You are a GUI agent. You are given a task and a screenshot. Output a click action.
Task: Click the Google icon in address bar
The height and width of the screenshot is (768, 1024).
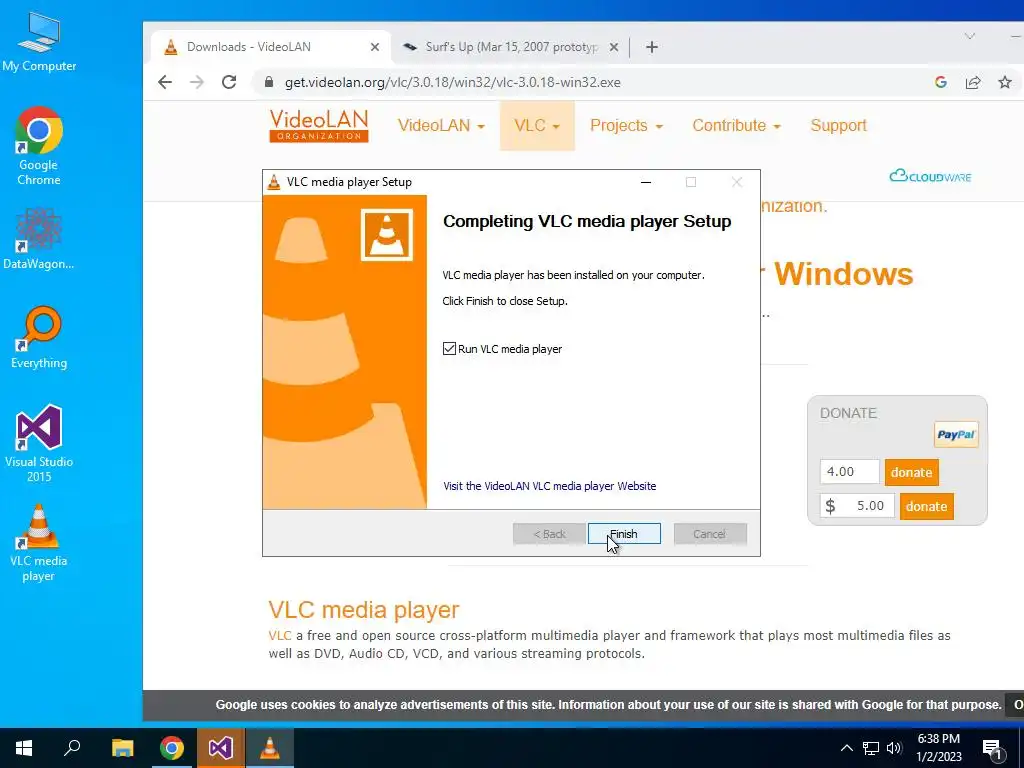click(940, 82)
